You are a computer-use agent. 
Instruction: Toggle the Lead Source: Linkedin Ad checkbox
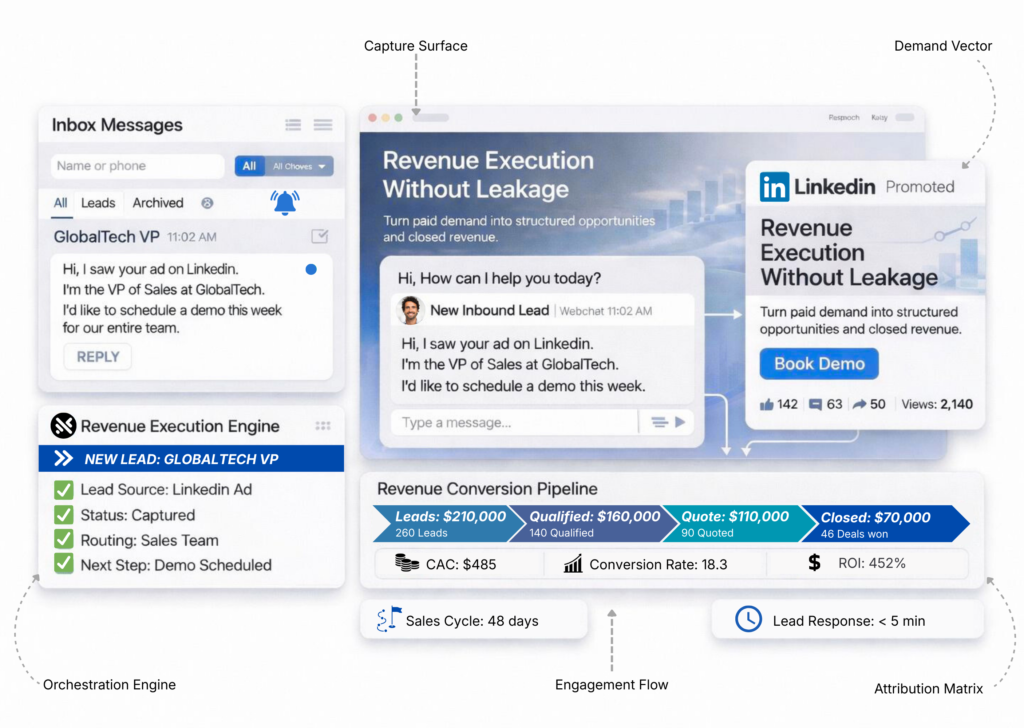click(64, 490)
